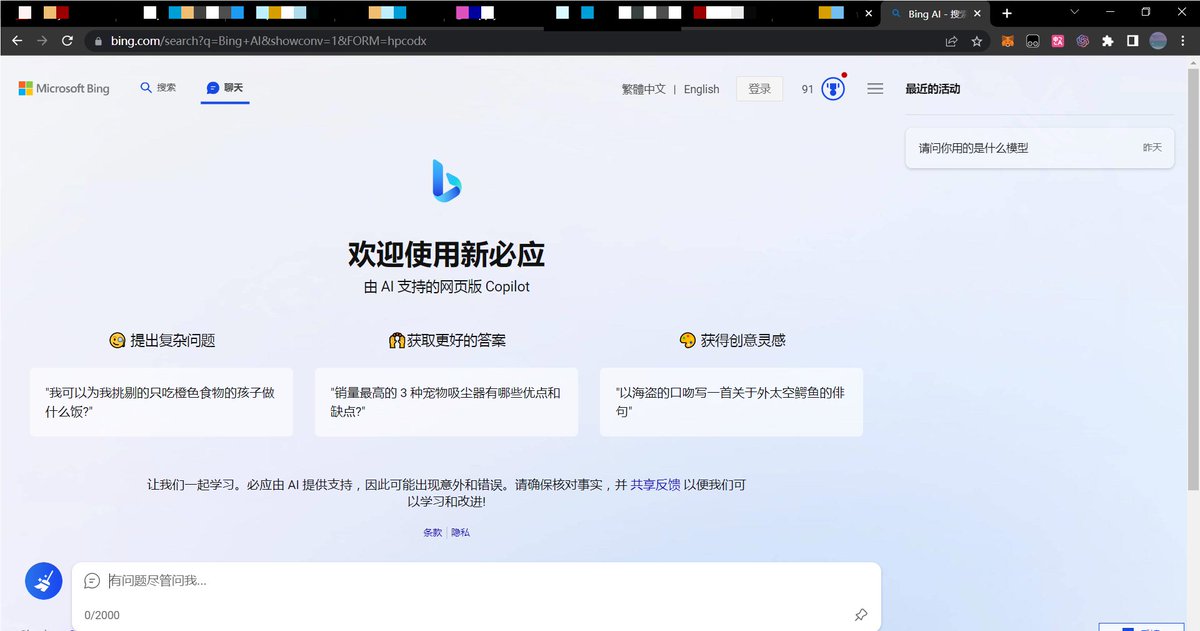
Task: Click the 获取更好的答案 heading
Action: [x=446, y=340]
